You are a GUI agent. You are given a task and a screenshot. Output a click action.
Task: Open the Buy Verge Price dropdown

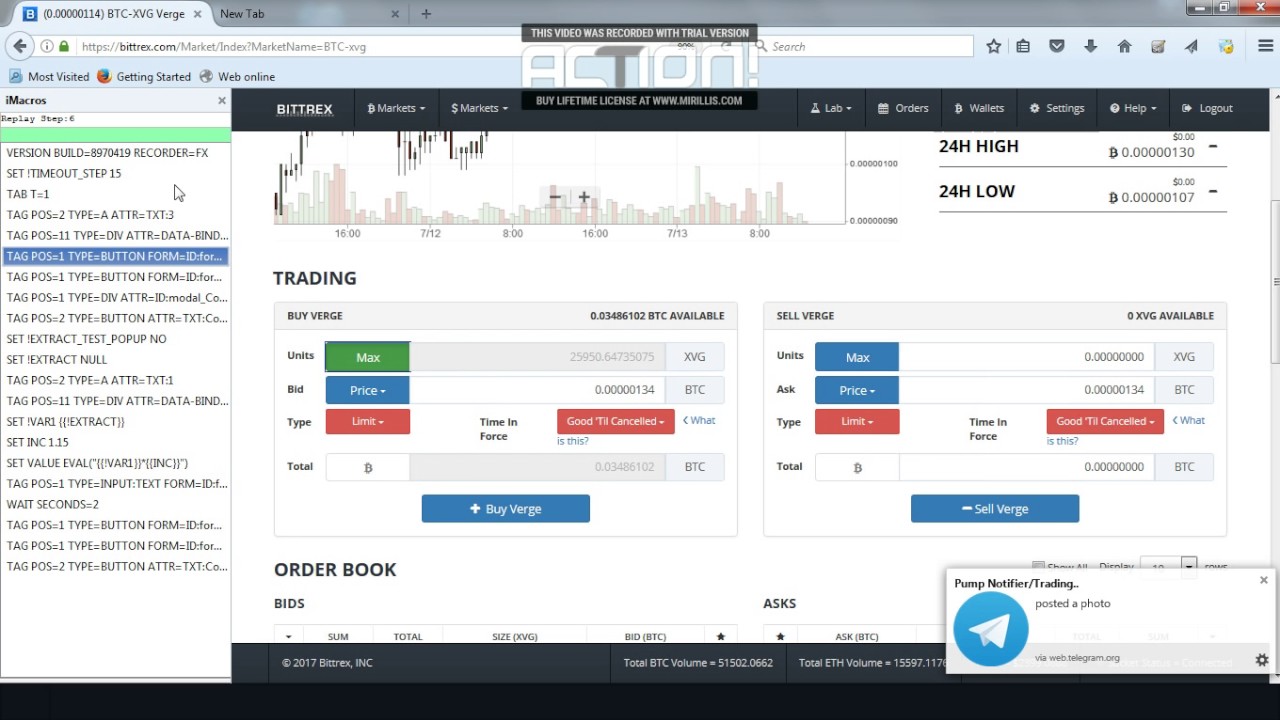coord(367,390)
